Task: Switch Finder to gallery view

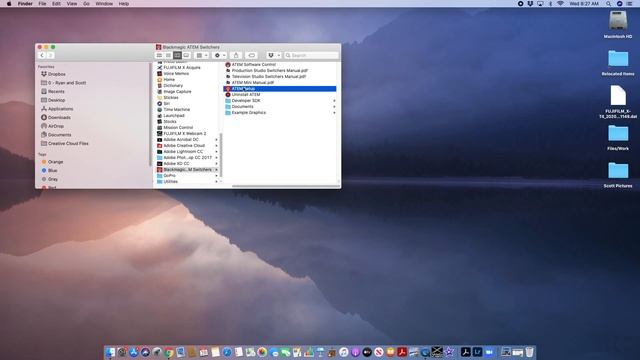Action: 186,55
